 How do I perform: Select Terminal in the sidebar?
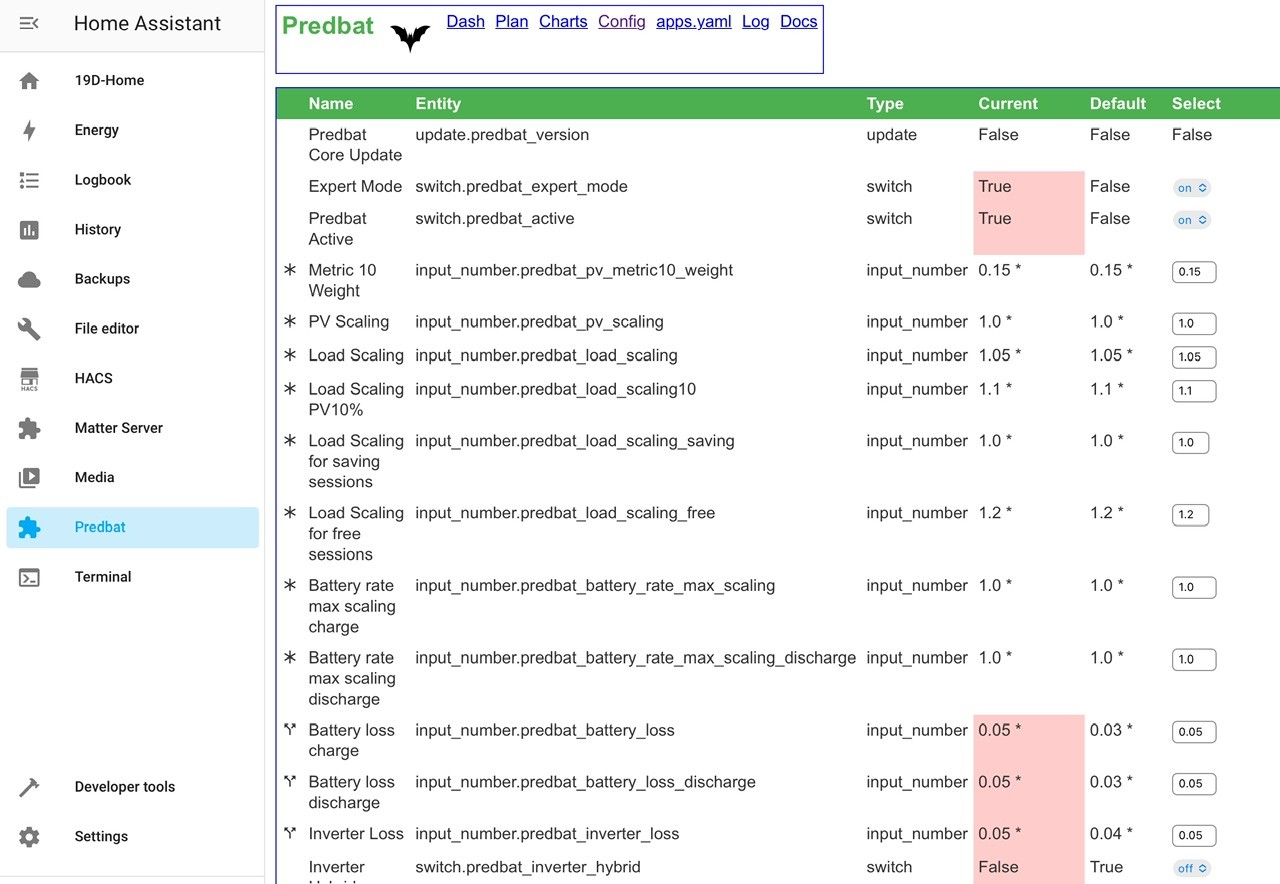(132, 577)
